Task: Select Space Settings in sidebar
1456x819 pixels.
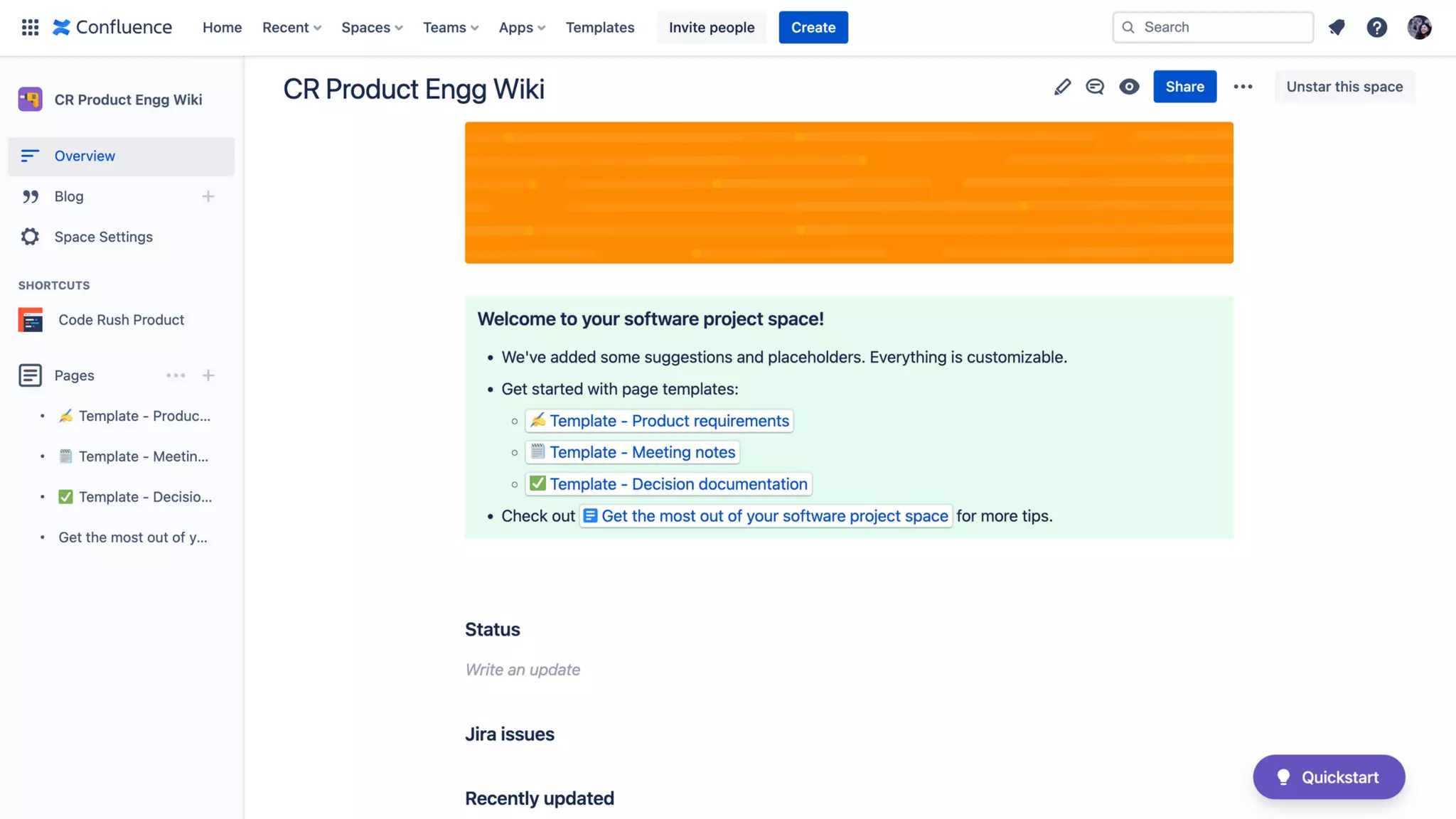Action: pos(103,237)
